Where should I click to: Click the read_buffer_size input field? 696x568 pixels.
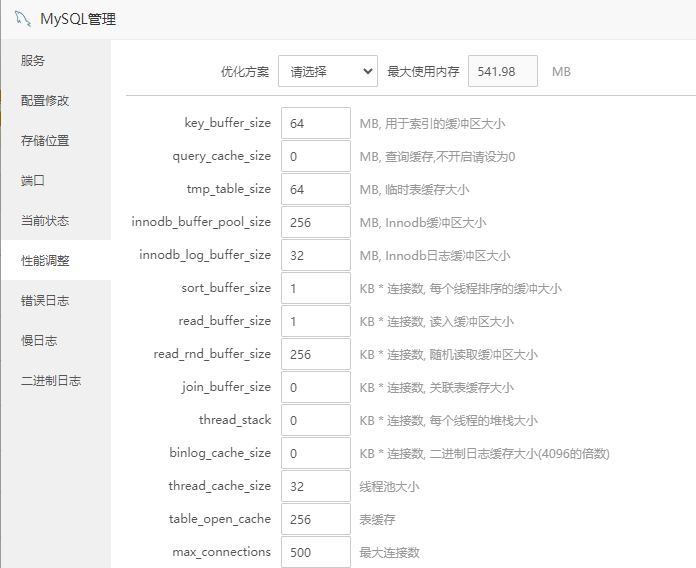point(316,321)
